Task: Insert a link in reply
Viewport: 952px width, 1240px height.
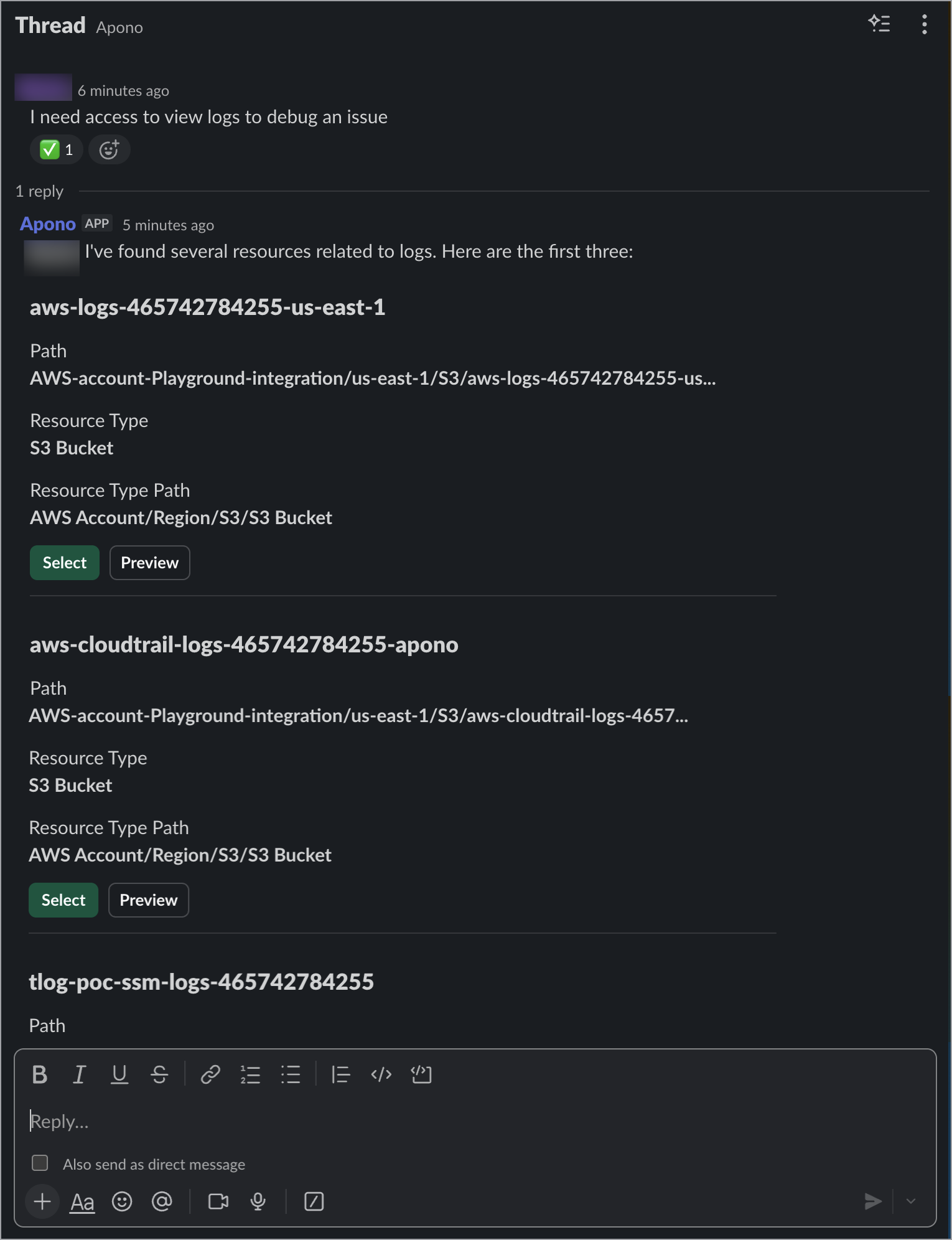Action: [210, 1074]
